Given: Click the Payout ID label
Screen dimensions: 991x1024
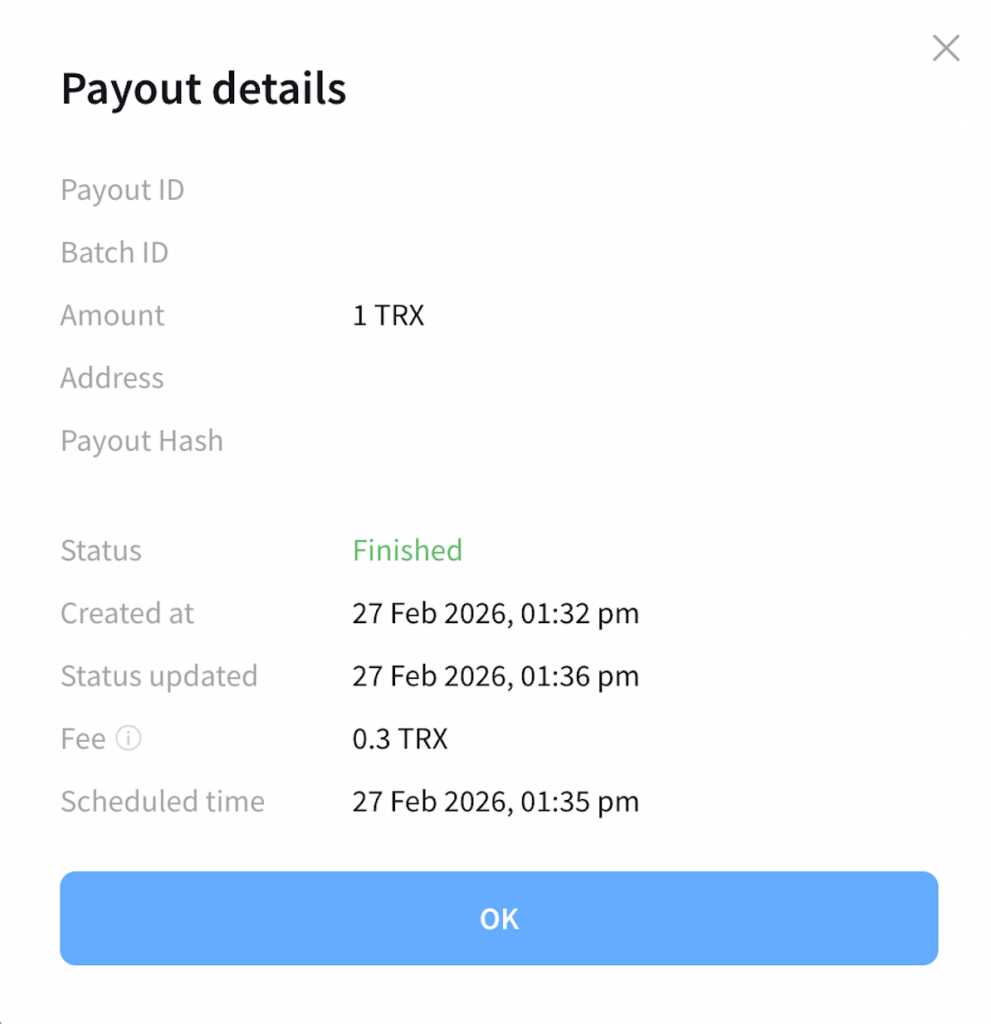Looking at the screenshot, I should pyautogui.click(x=122, y=190).
